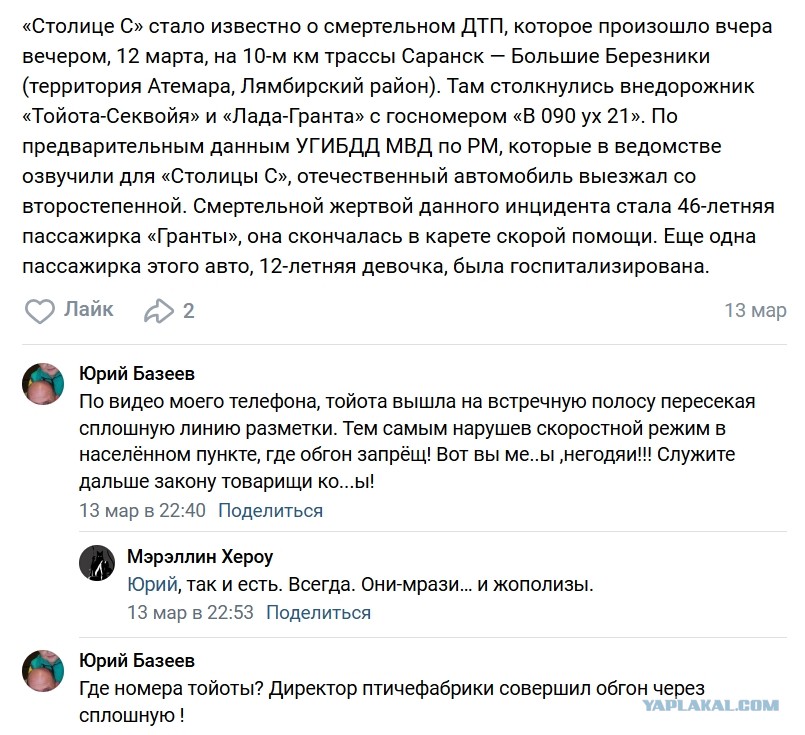Viewport: 805px width, 735px height.
Task: Click Поделиться under the reply comment
Action: pos(318,613)
